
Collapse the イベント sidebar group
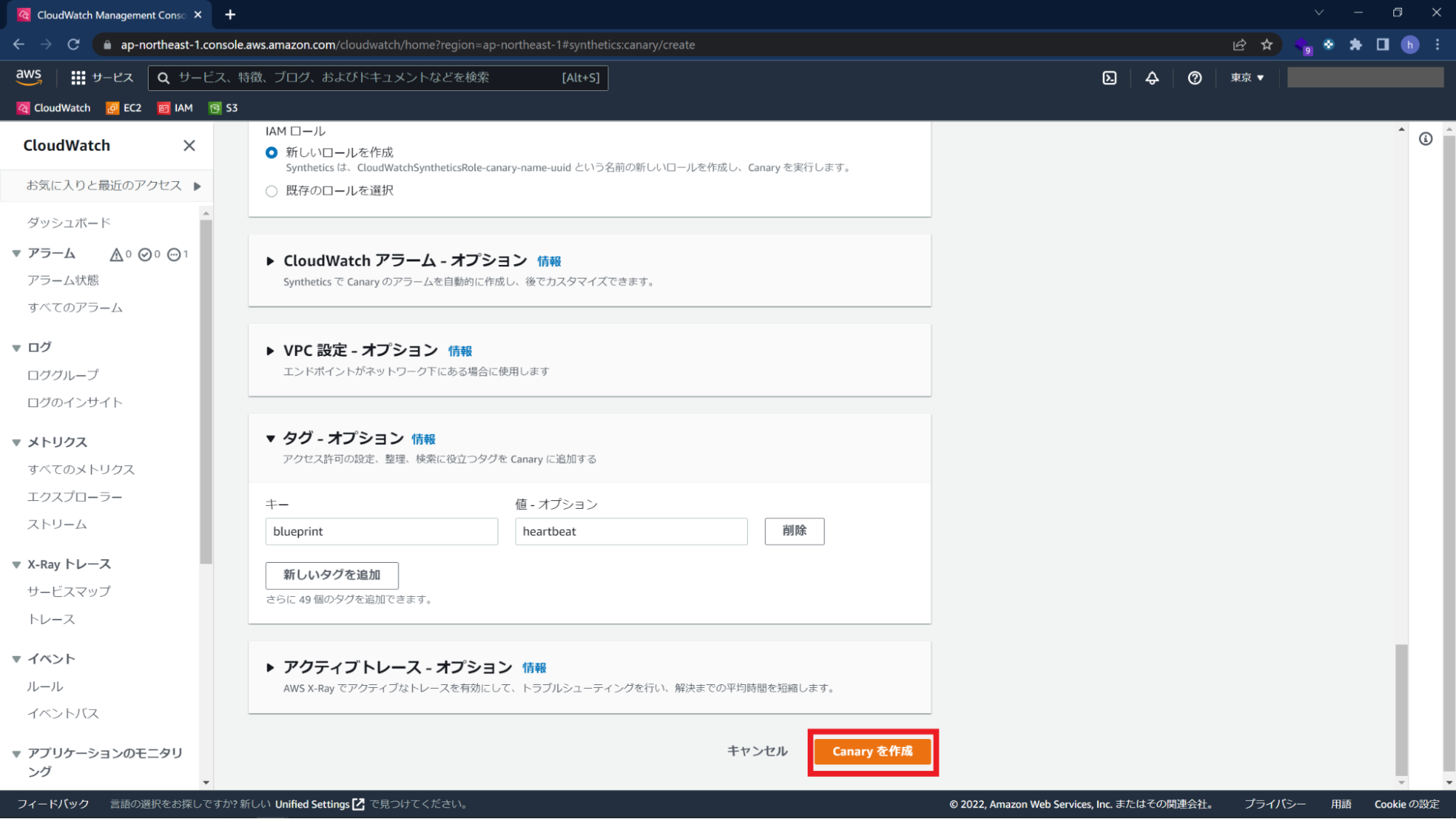[x=16, y=660]
